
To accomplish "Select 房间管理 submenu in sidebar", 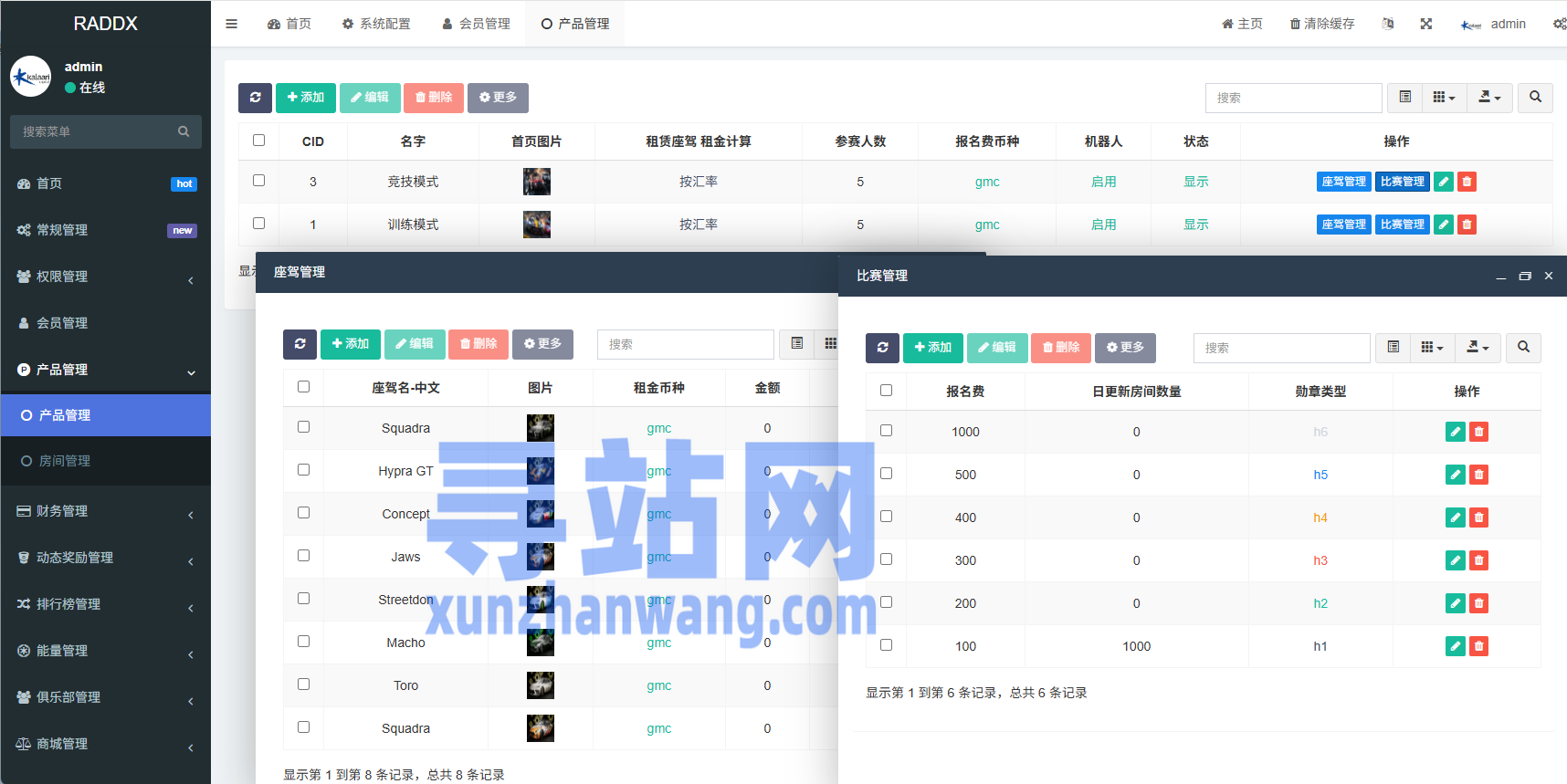I will pos(106,461).
